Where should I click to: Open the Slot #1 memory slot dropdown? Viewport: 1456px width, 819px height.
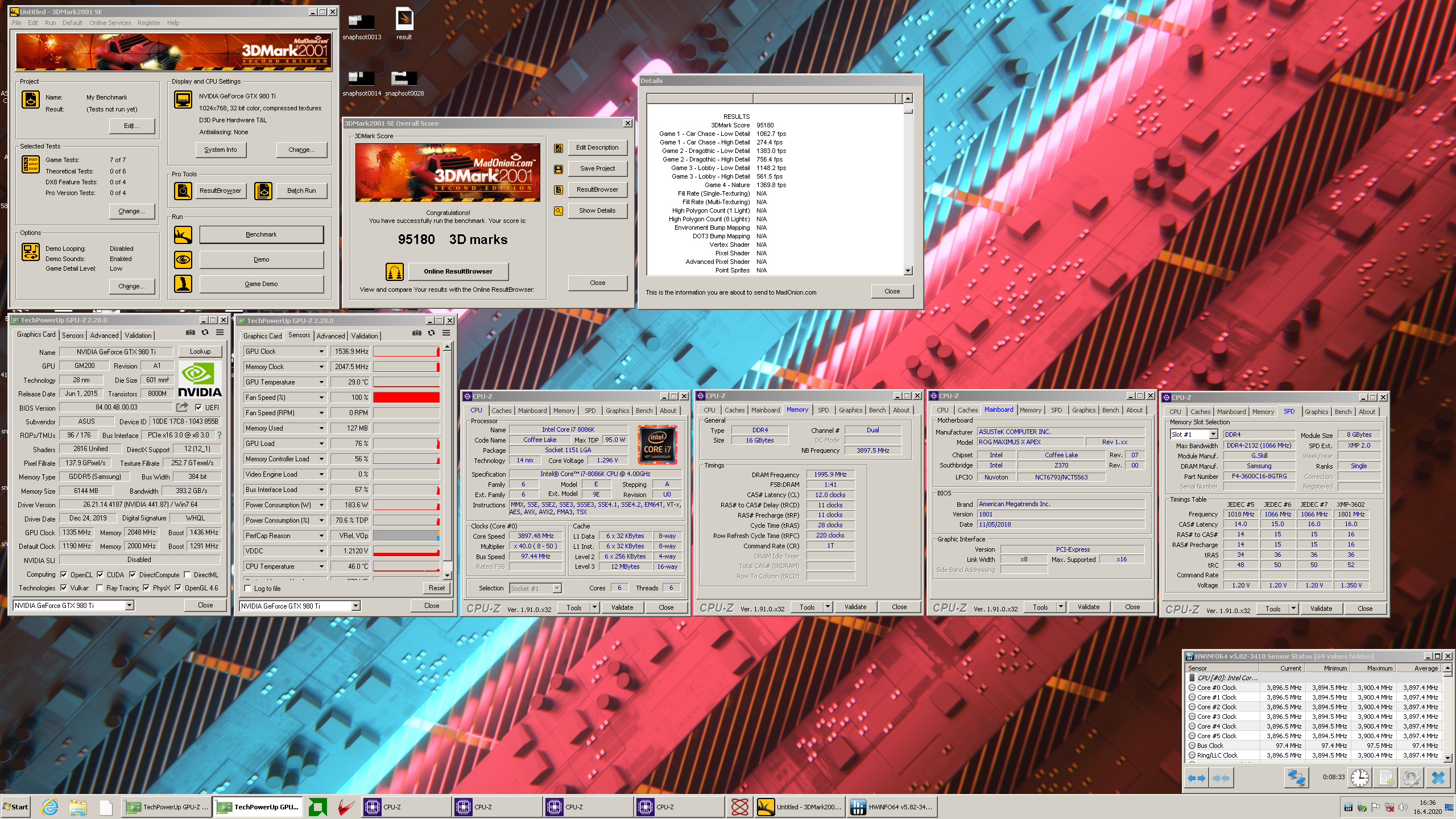click(x=1213, y=435)
